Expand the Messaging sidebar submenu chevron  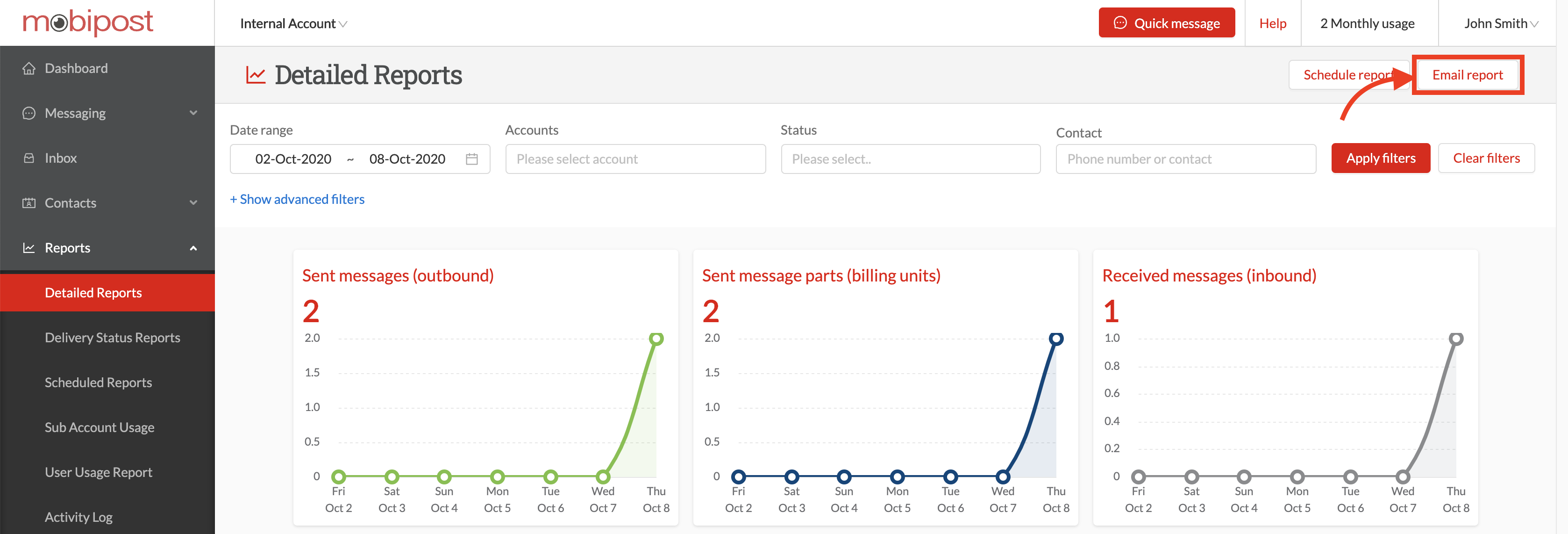tap(193, 113)
